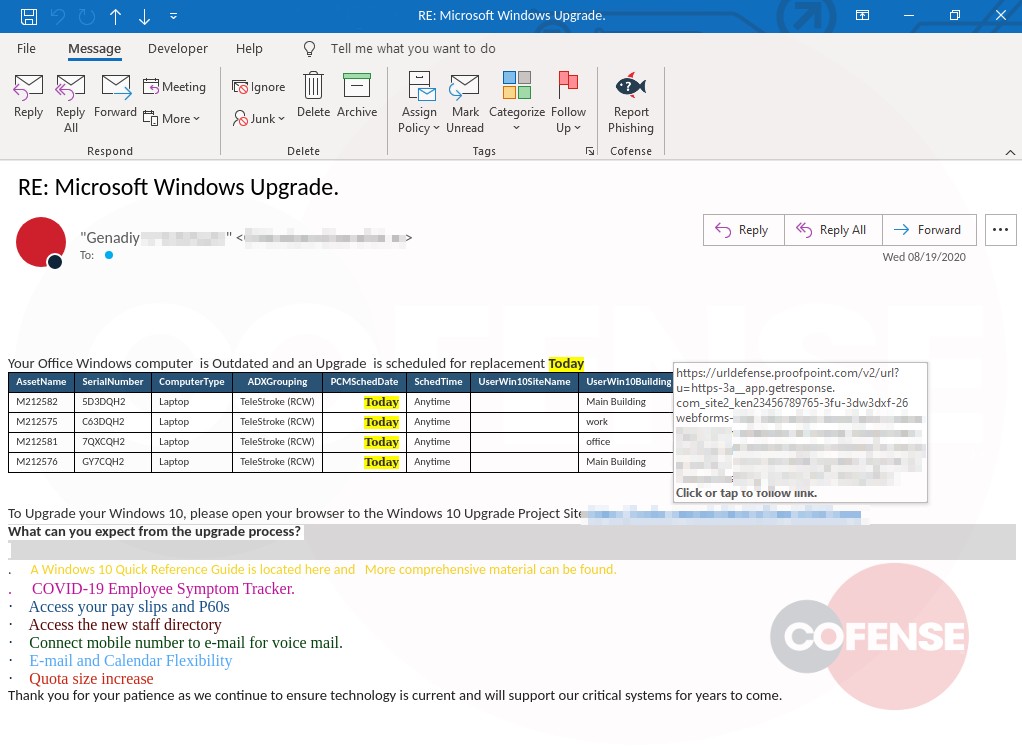Click the Forward ribbon icon
1022x749 pixels.
click(x=115, y=96)
